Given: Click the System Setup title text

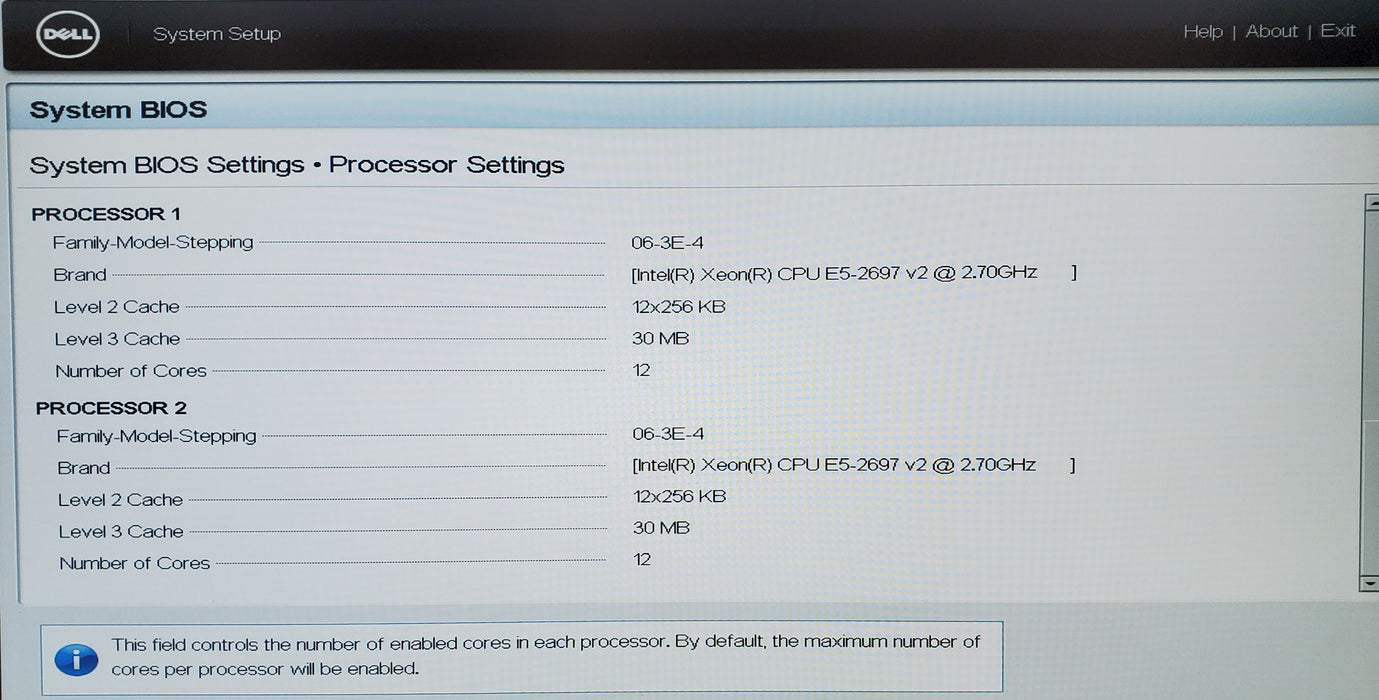Looking at the screenshot, I should pyautogui.click(x=217, y=34).
